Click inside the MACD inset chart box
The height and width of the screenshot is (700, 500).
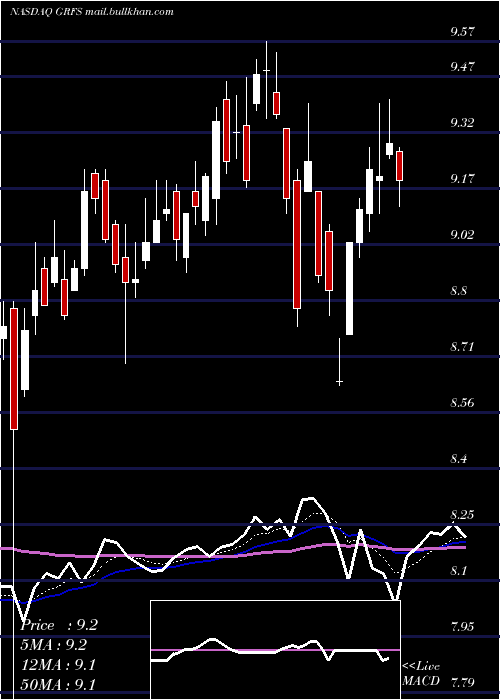click(x=275, y=650)
